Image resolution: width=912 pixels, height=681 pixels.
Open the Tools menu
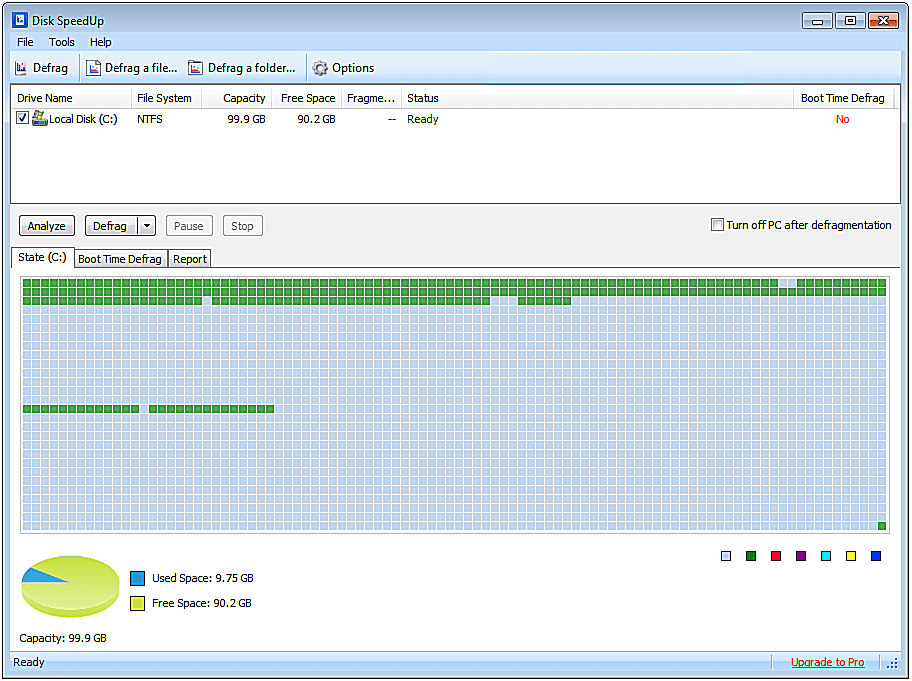tap(62, 42)
